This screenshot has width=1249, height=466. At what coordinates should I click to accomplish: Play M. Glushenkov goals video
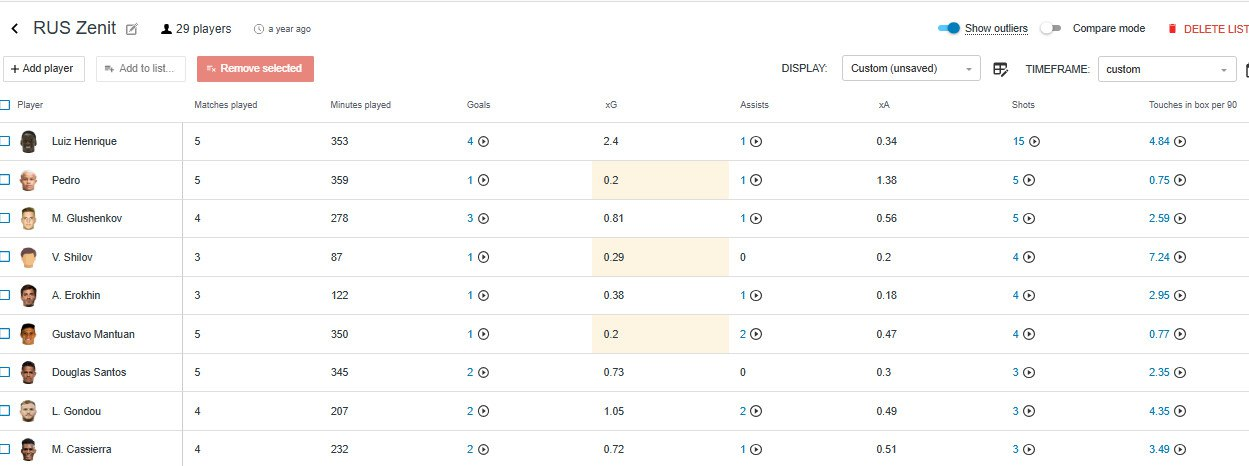484,219
